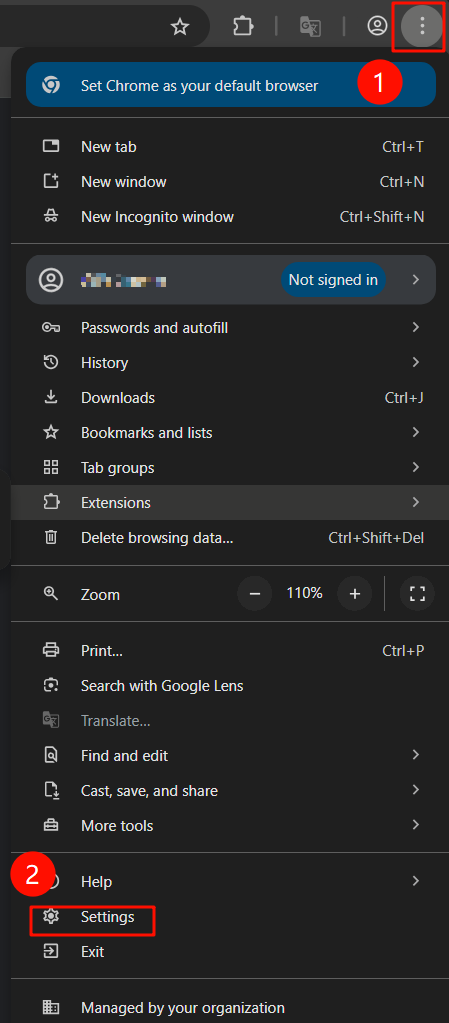Expand the profile row chevron
Viewport: 449px width, 1023px height.
[416, 280]
